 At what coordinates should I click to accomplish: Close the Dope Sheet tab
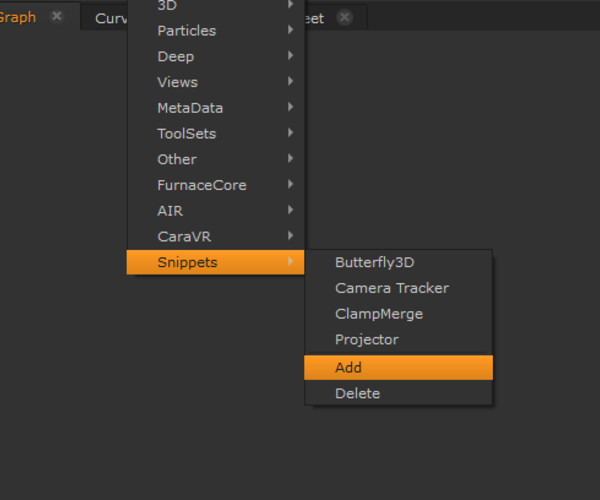click(x=344, y=18)
